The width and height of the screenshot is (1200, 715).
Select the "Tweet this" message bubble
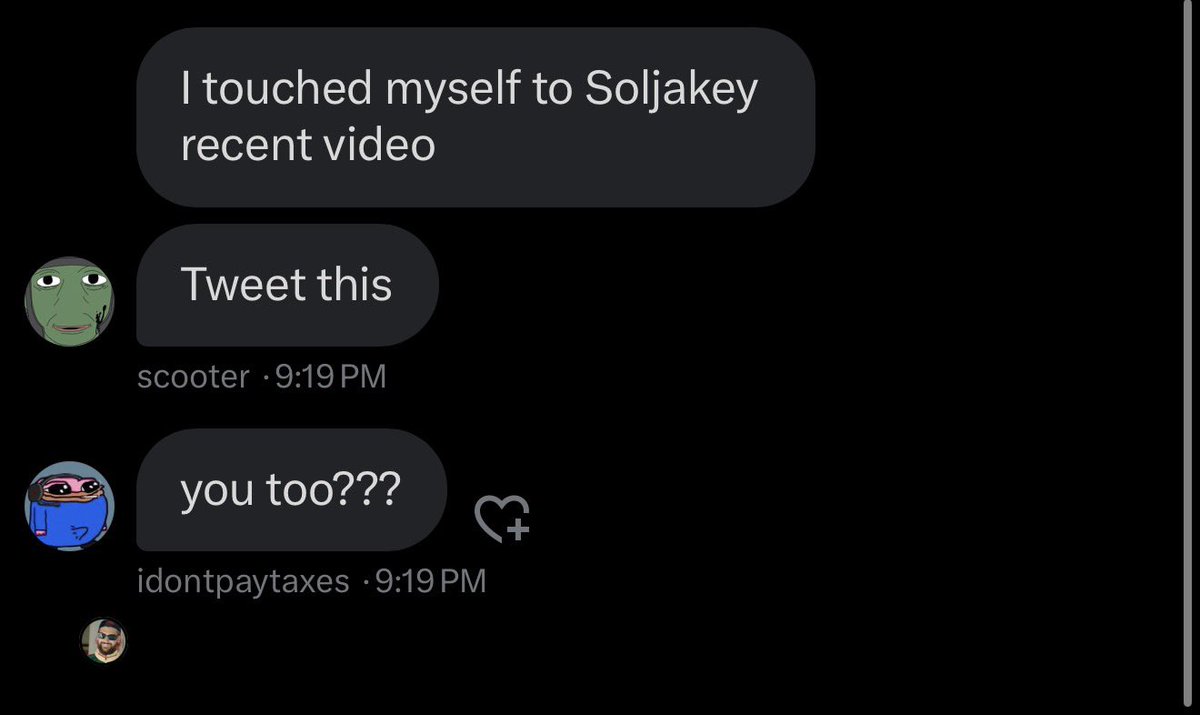(287, 285)
